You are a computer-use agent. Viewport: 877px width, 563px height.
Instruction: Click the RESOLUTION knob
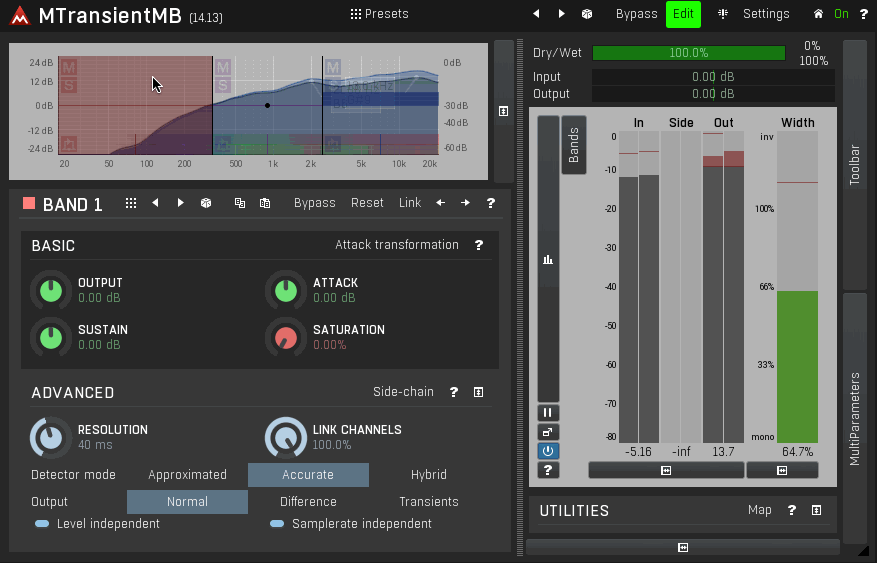50,437
